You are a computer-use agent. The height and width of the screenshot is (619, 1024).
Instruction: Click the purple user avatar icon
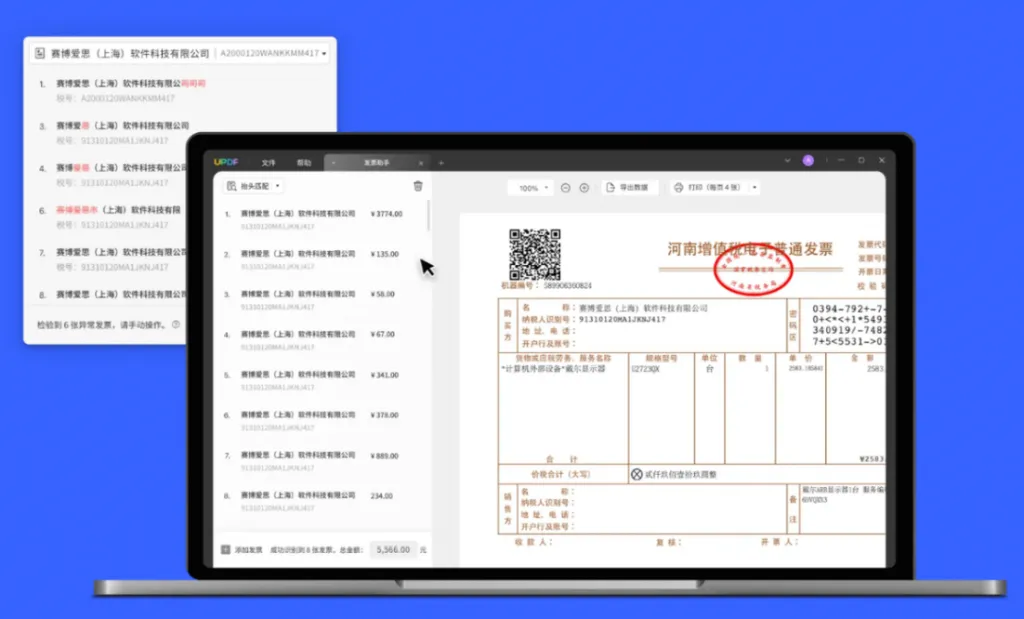808,161
